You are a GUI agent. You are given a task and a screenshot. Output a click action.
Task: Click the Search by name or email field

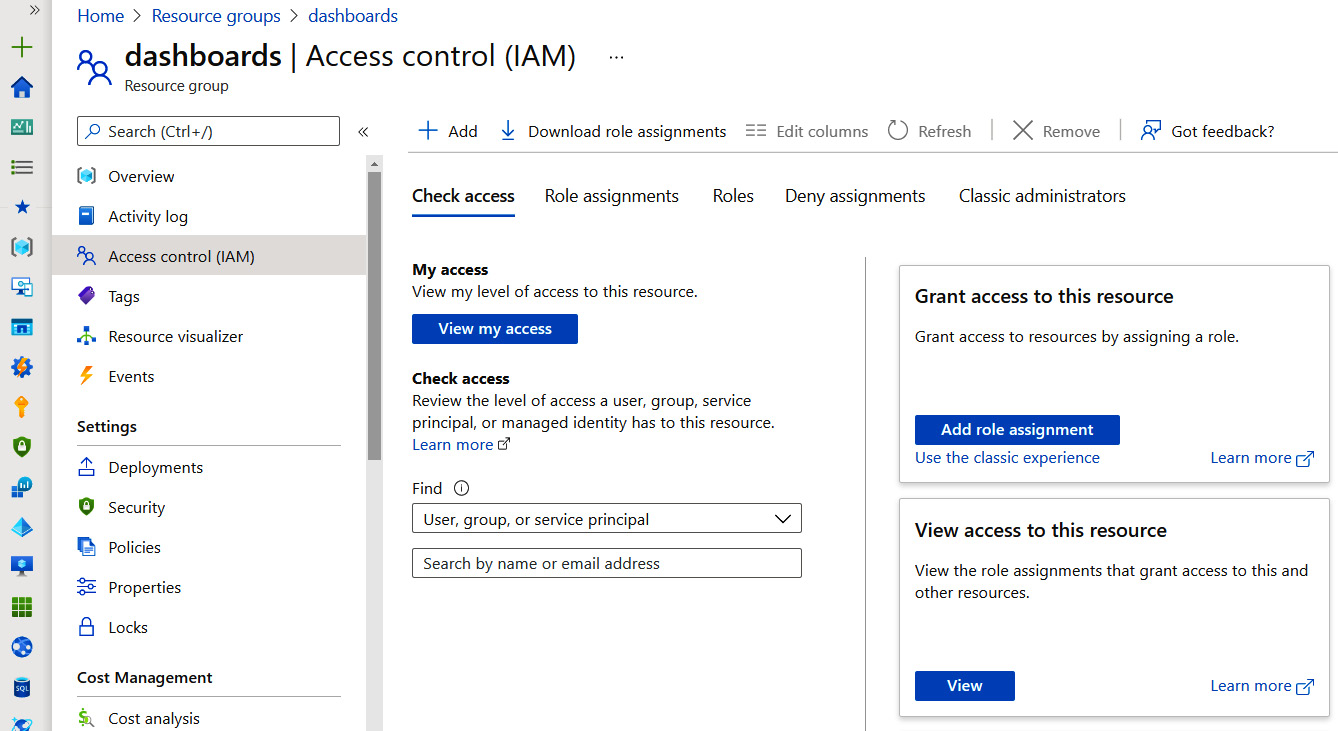[x=607, y=563]
